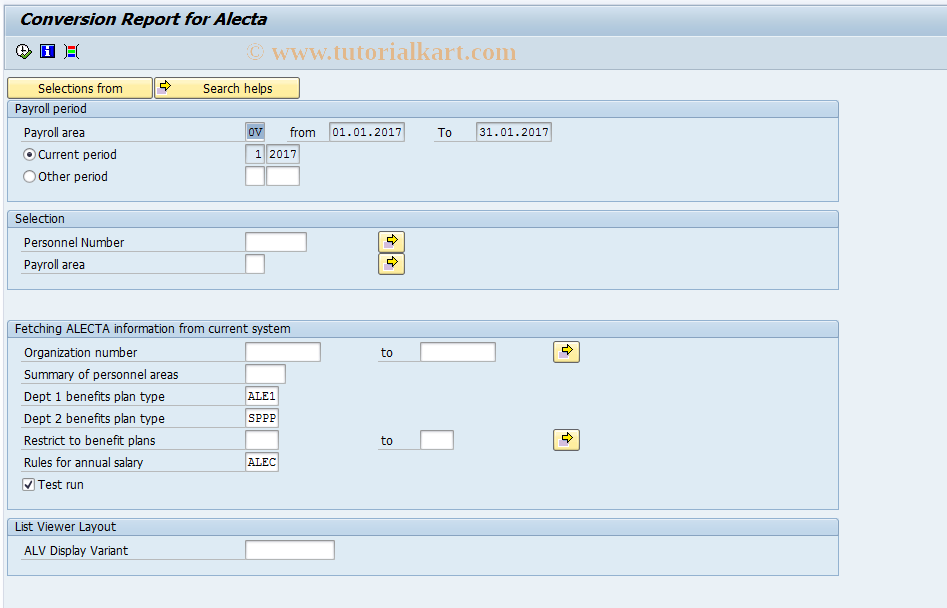The image size is (947, 608).
Task: Click the Summary of personnel areas field
Action: click(265, 374)
